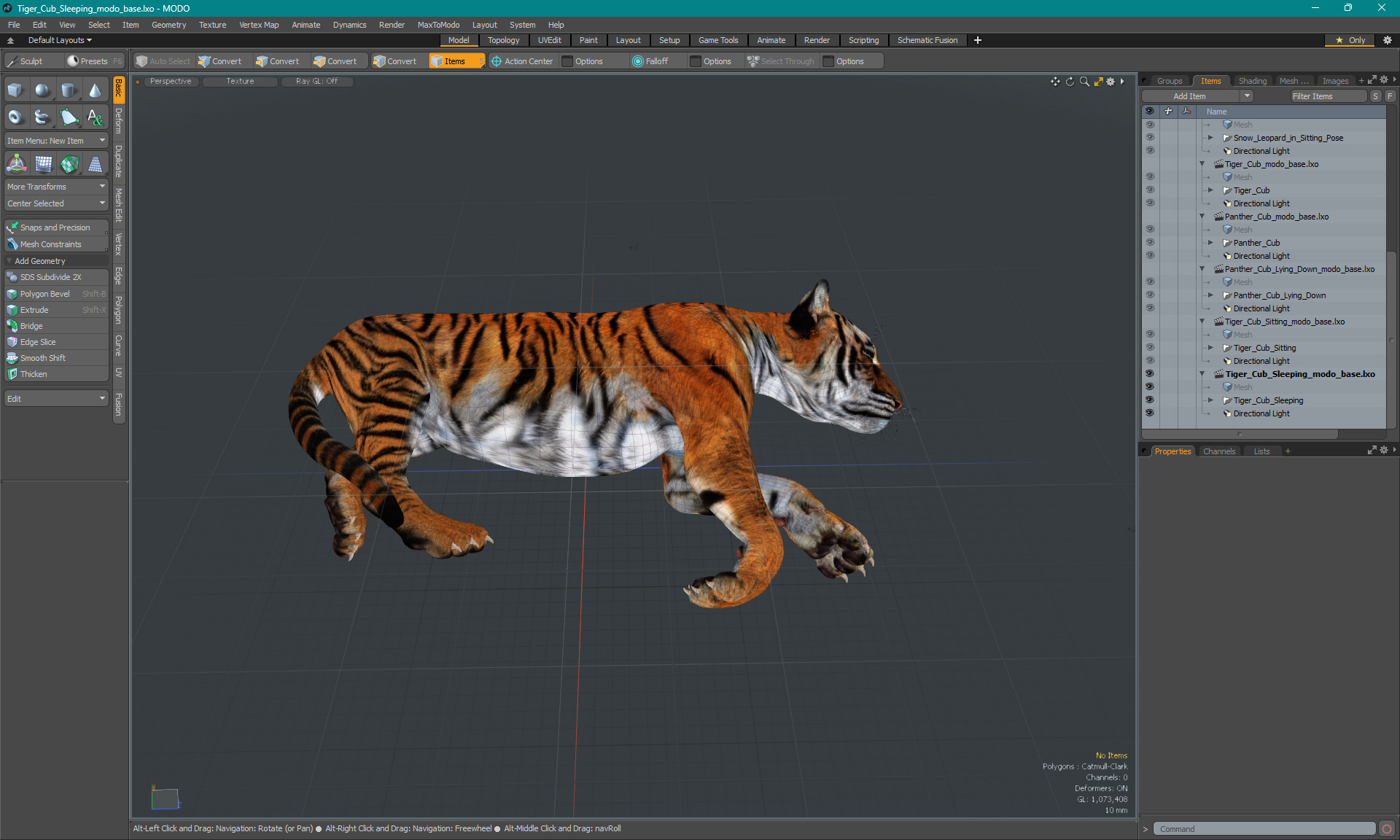Activate the Bridge tool
The width and height of the screenshot is (1400, 840).
click(56, 326)
